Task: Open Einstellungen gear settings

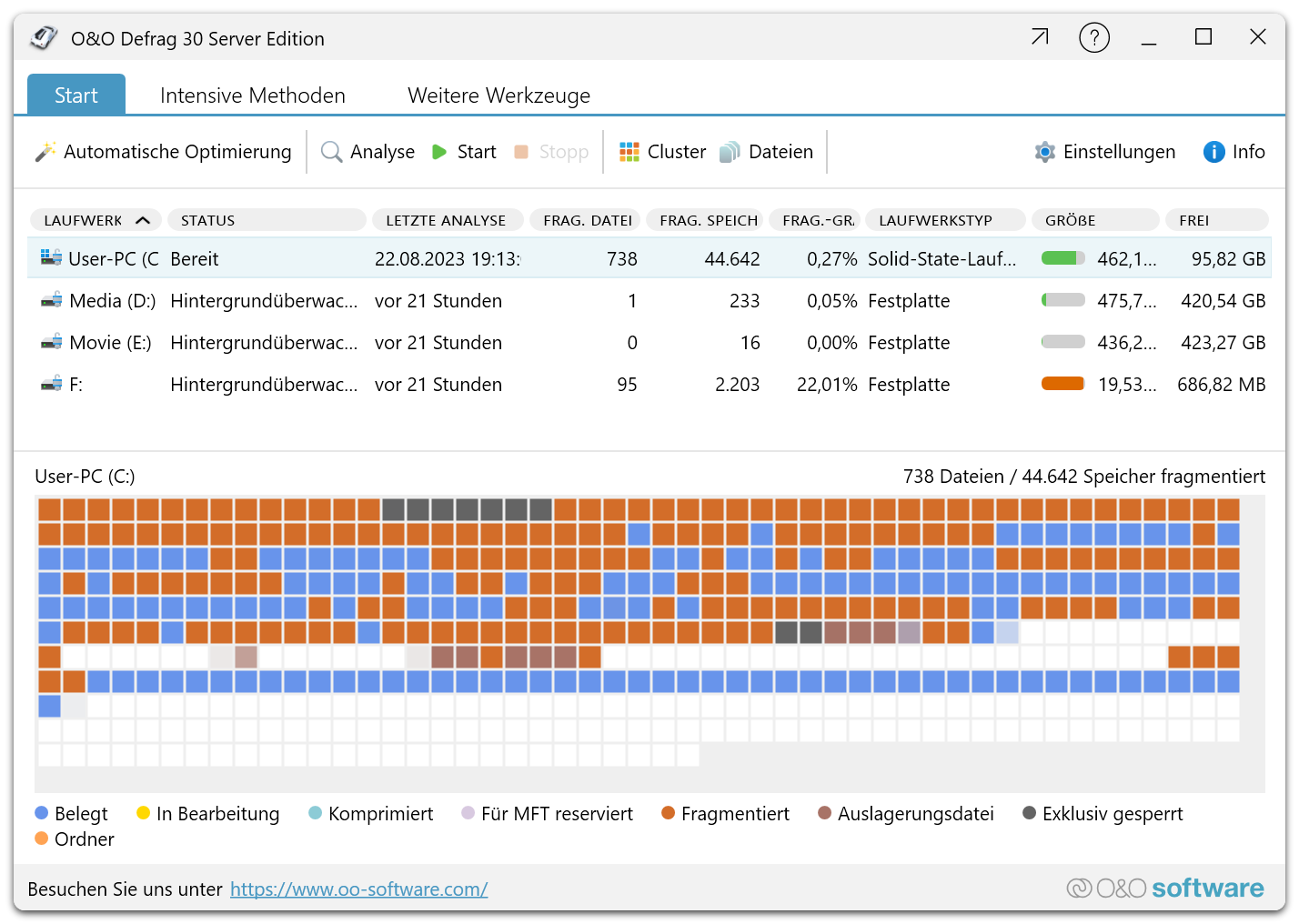Action: point(1045,152)
